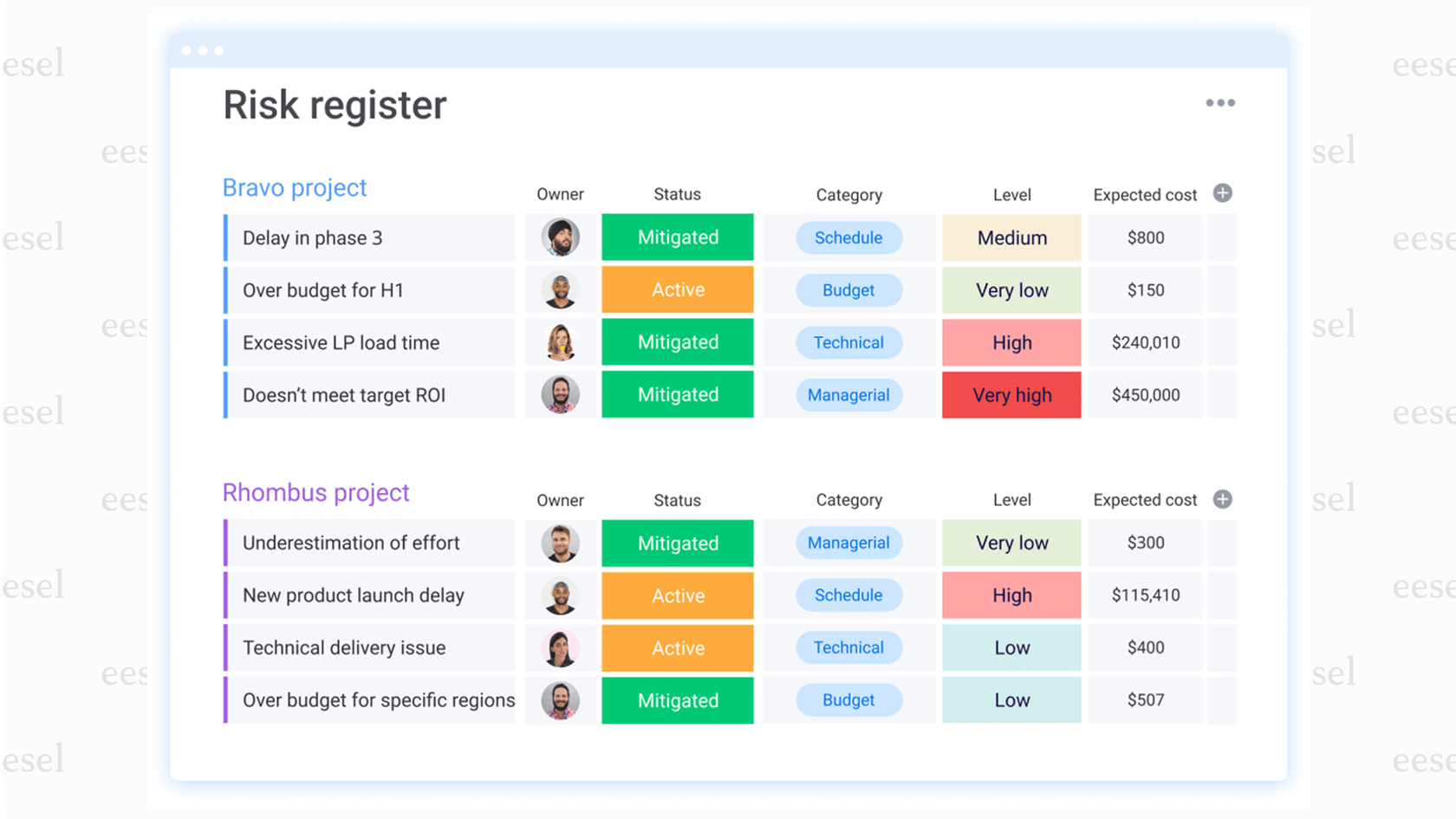Select the Very high level on Doesn't meet target ROI
Viewport: 1456px width, 819px height.
pyautogui.click(x=1011, y=394)
